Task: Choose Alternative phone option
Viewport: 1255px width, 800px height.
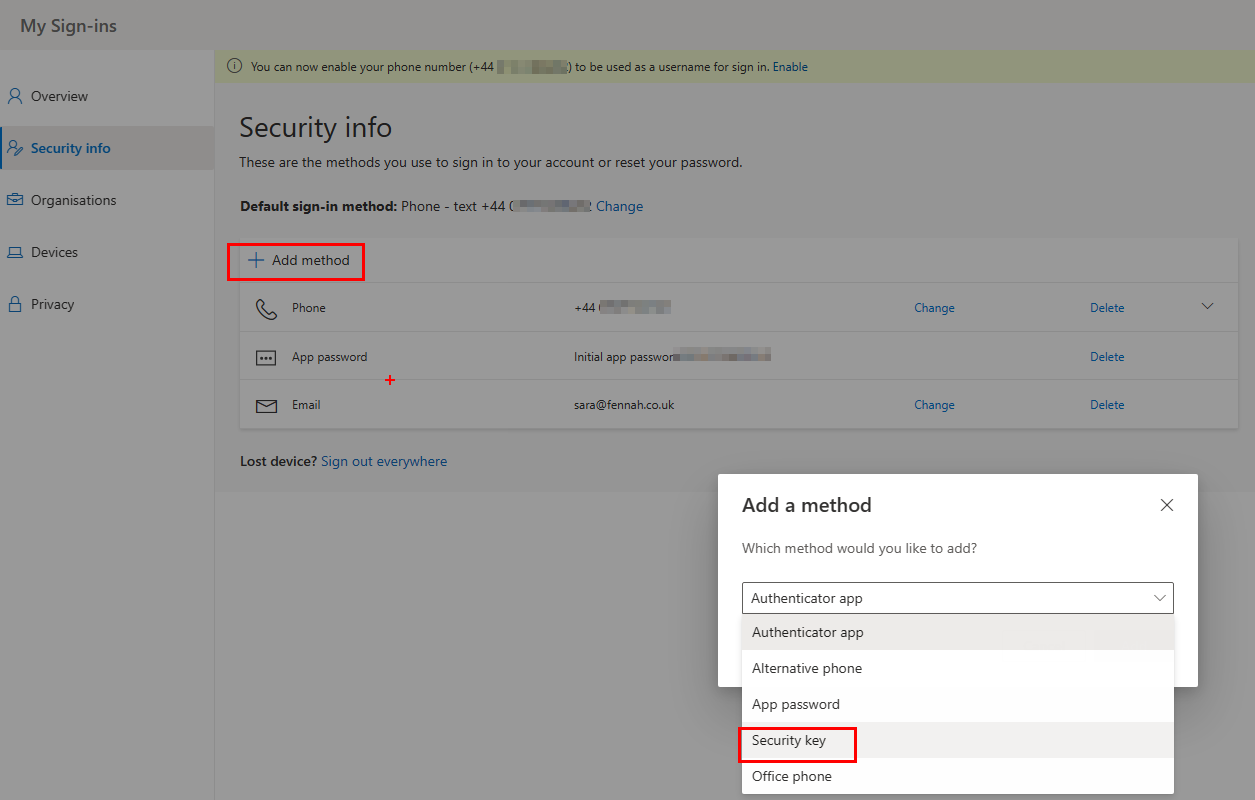Action: [807, 668]
